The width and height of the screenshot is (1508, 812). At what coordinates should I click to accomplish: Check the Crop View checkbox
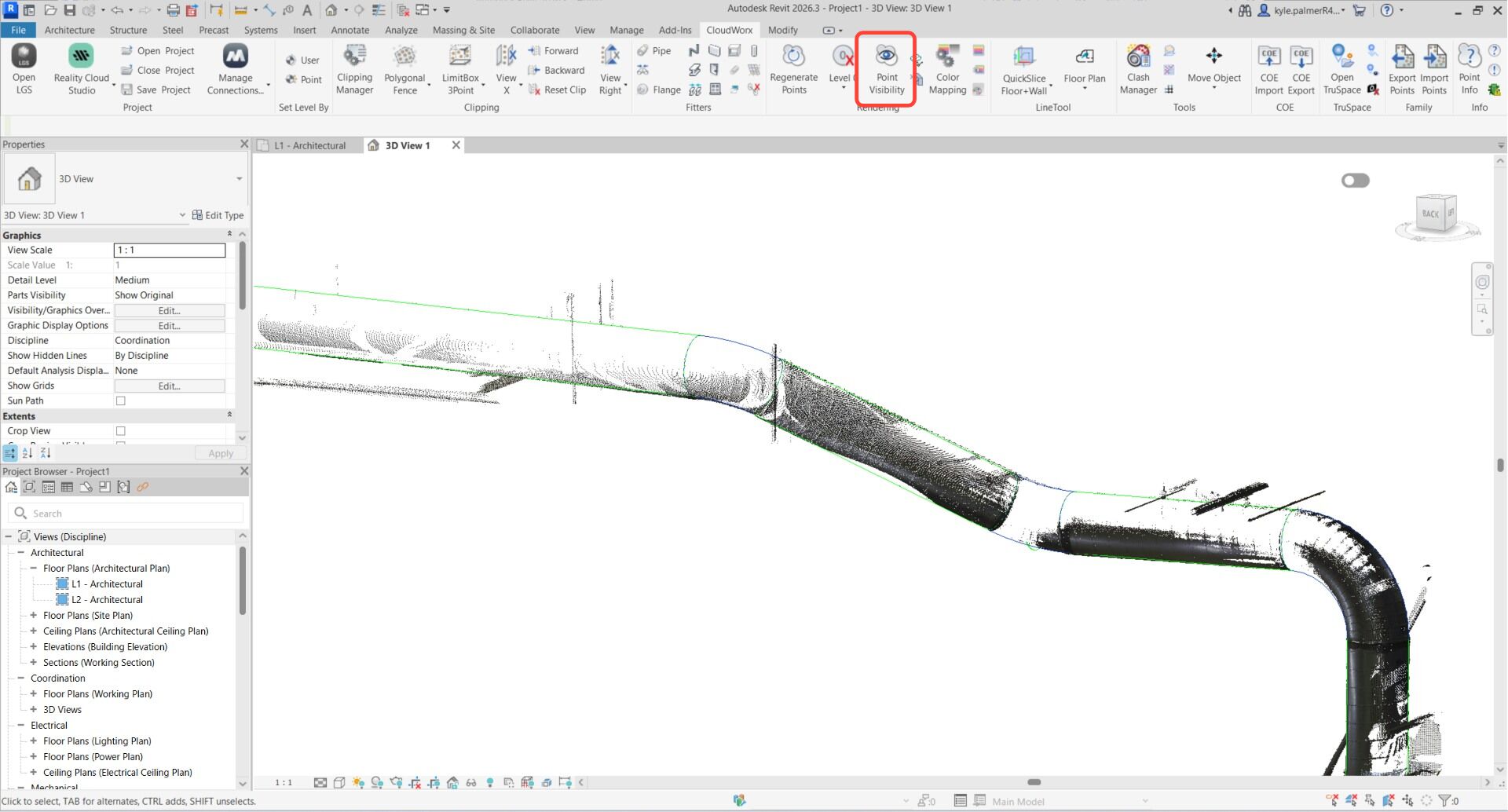point(121,431)
